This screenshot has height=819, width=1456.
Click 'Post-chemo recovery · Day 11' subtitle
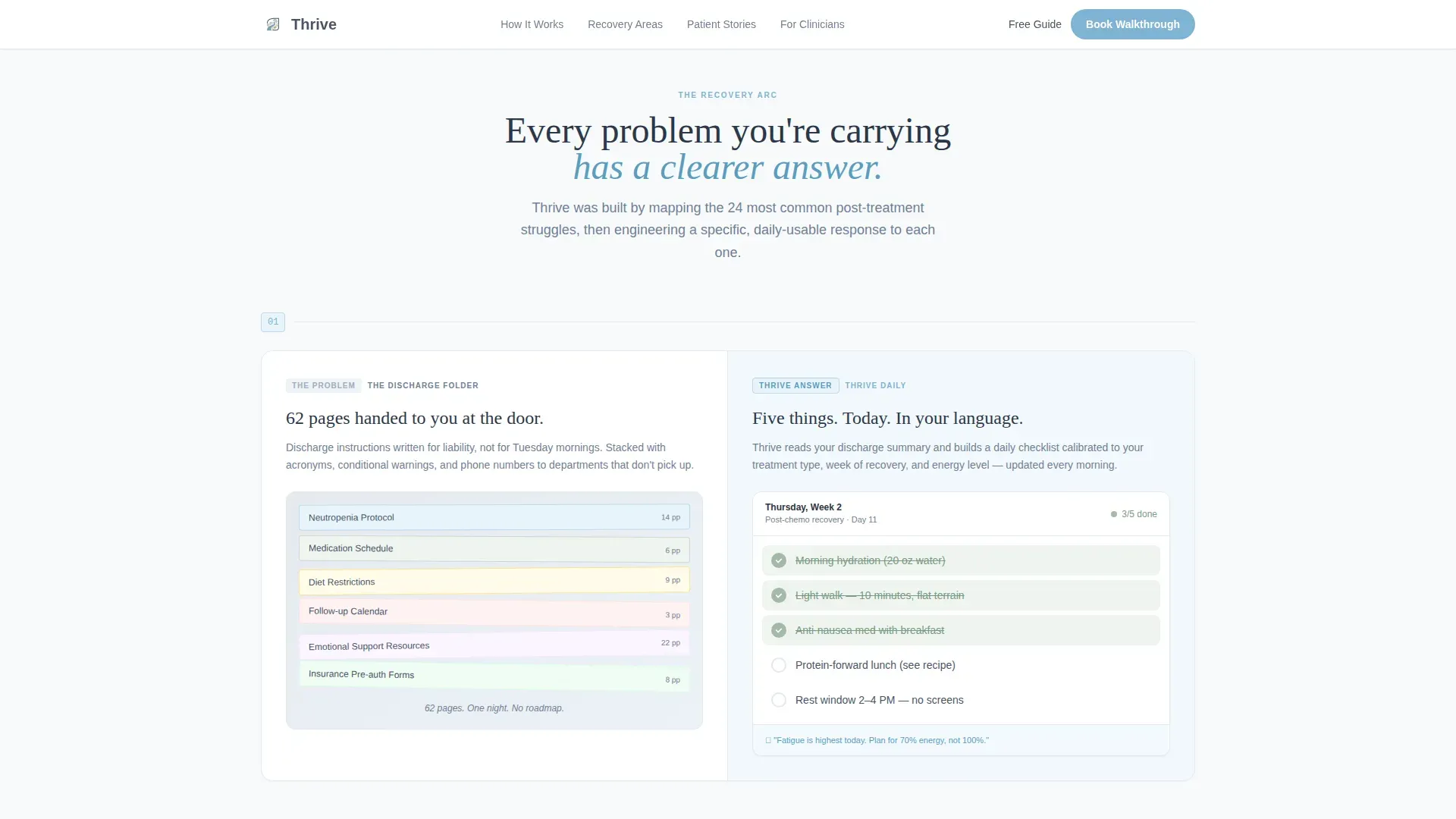(821, 519)
